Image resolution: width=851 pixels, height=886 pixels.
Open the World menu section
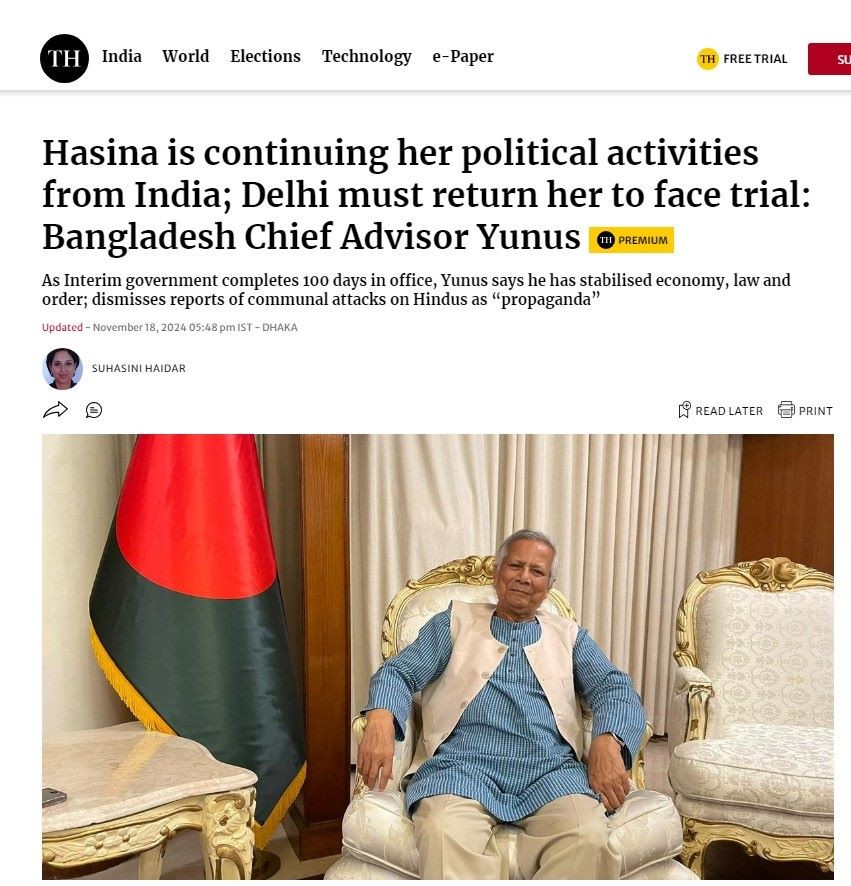coord(185,57)
